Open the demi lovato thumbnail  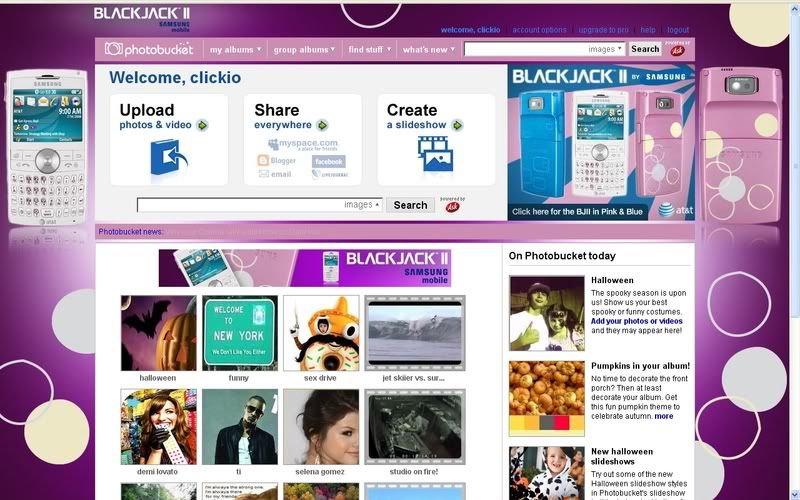click(158, 427)
